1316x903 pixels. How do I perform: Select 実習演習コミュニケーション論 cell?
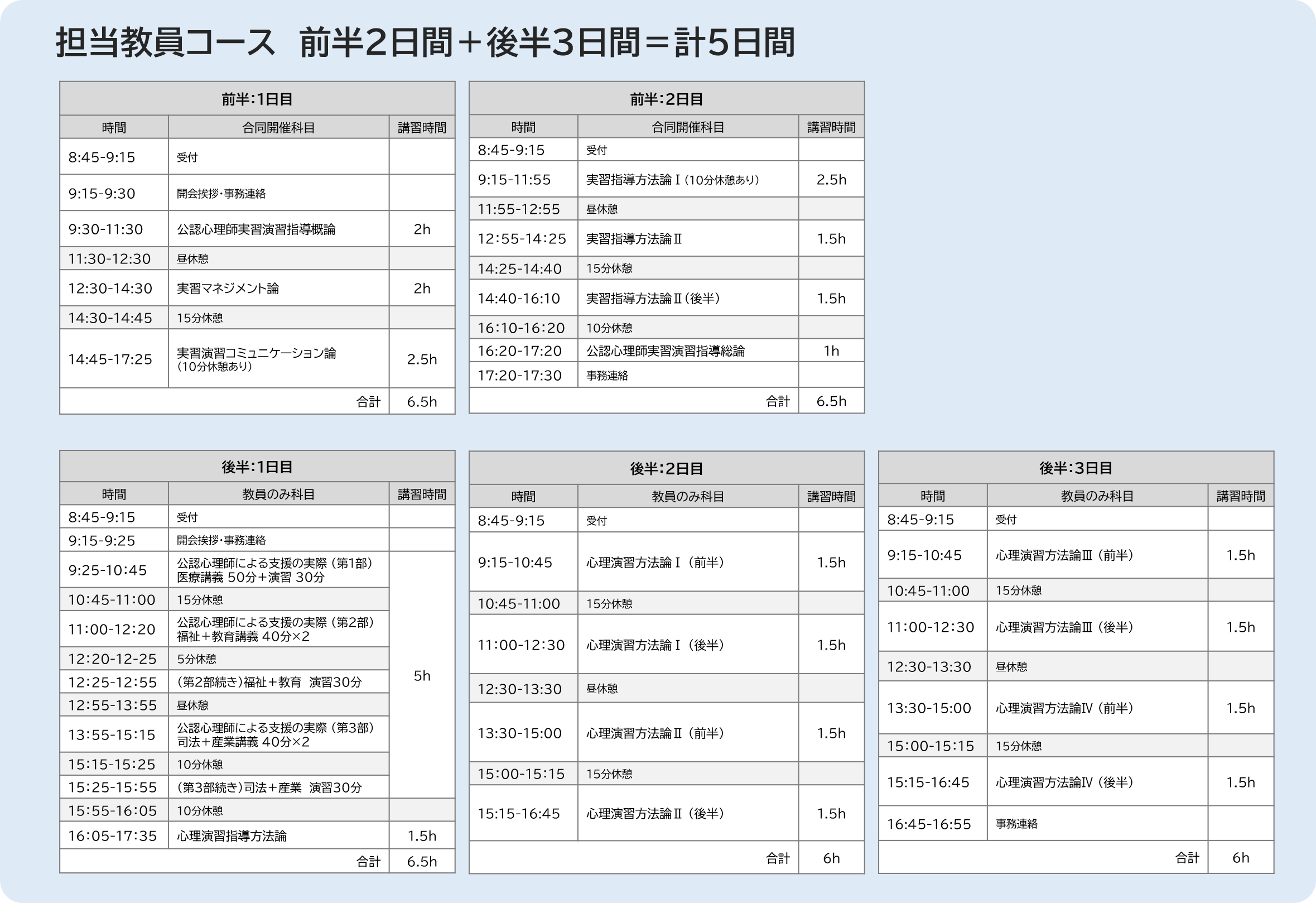click(x=278, y=359)
